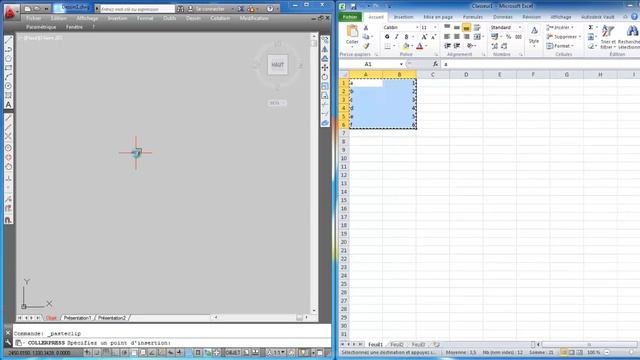Click the Pan tool in AutoCAD's right toolbar
The height and width of the screenshot is (360, 640).
(325, 68)
